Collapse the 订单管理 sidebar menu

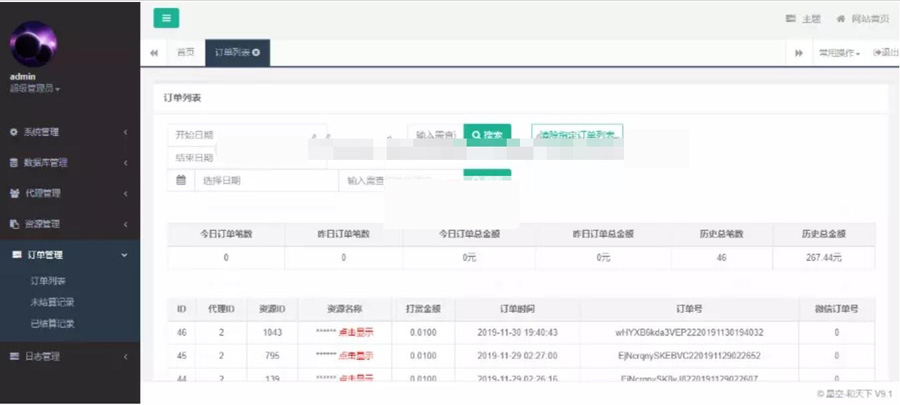[68, 255]
